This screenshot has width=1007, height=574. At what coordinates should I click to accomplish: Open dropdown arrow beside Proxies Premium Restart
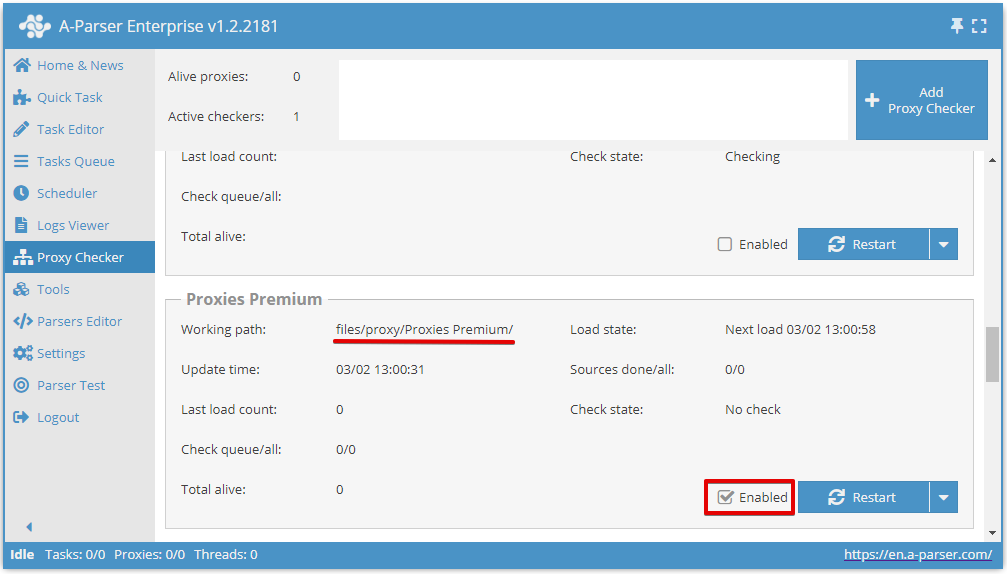point(944,497)
